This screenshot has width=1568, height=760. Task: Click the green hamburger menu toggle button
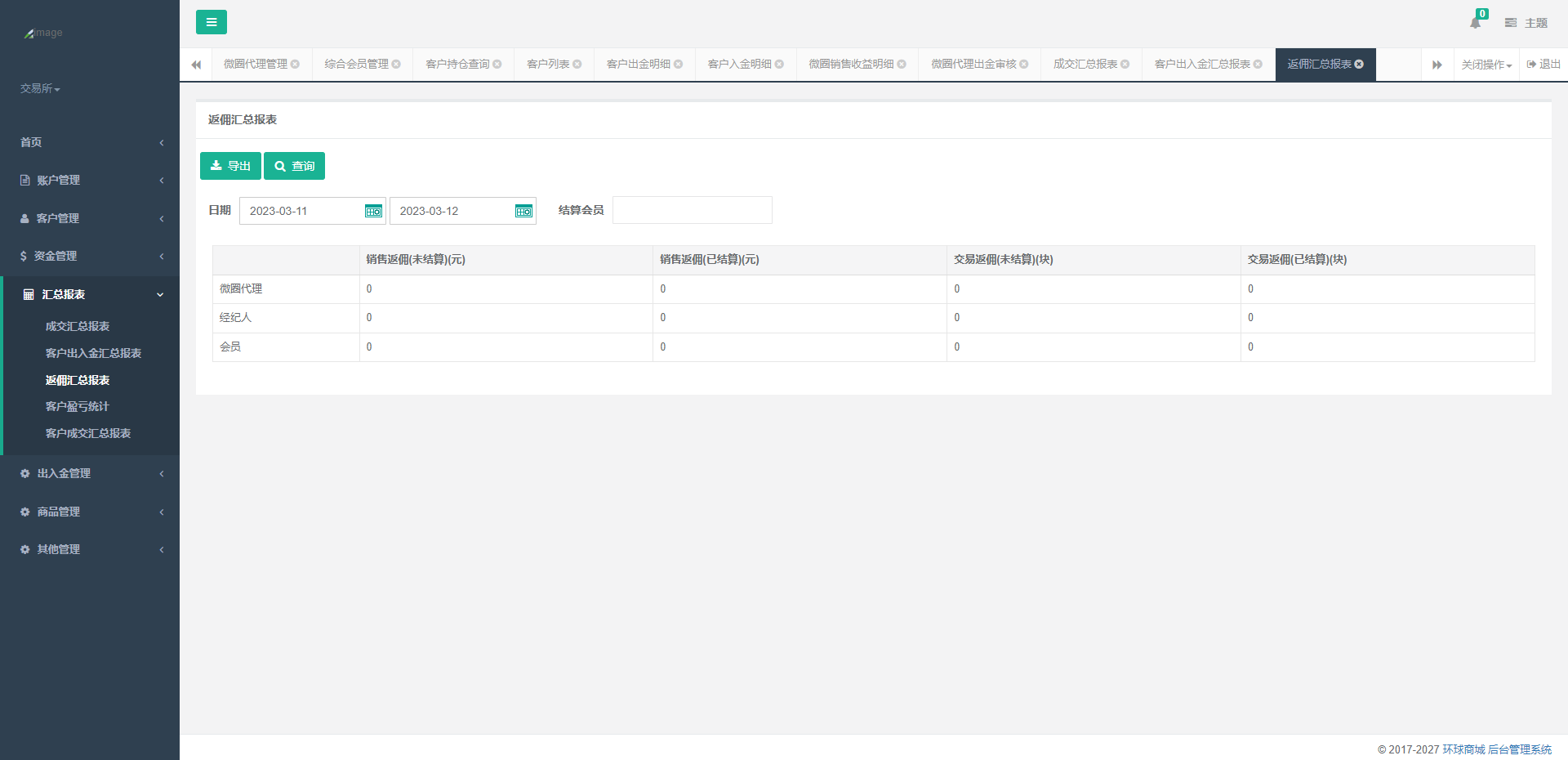coord(211,22)
